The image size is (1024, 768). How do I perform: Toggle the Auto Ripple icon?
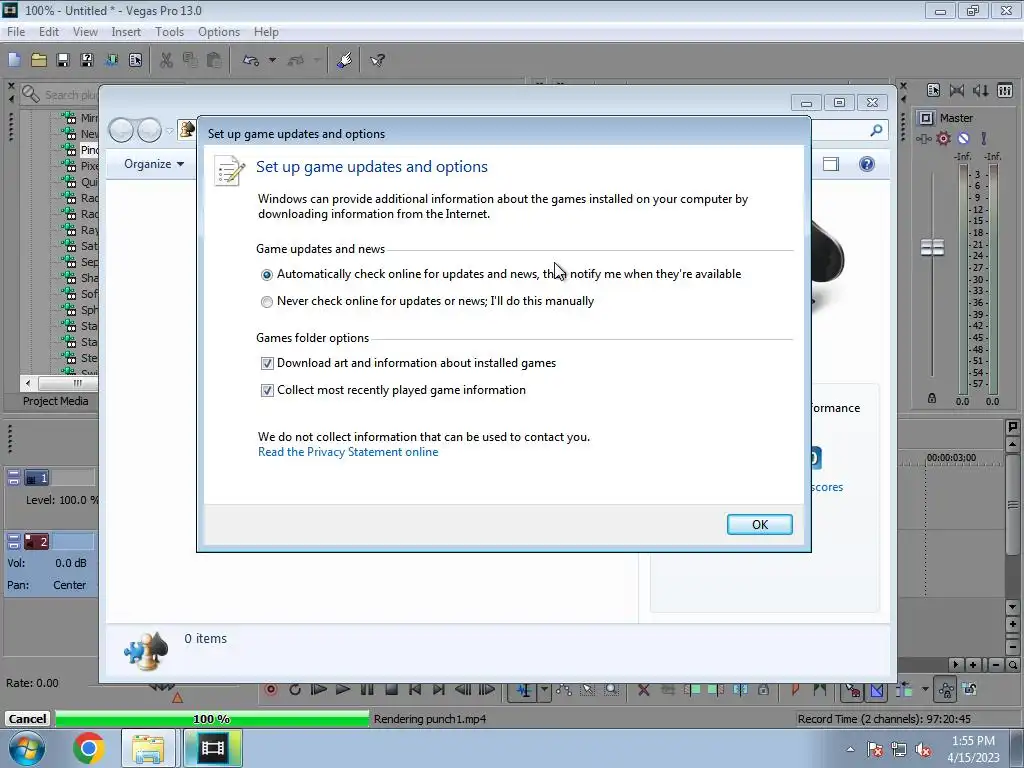click(x=904, y=690)
